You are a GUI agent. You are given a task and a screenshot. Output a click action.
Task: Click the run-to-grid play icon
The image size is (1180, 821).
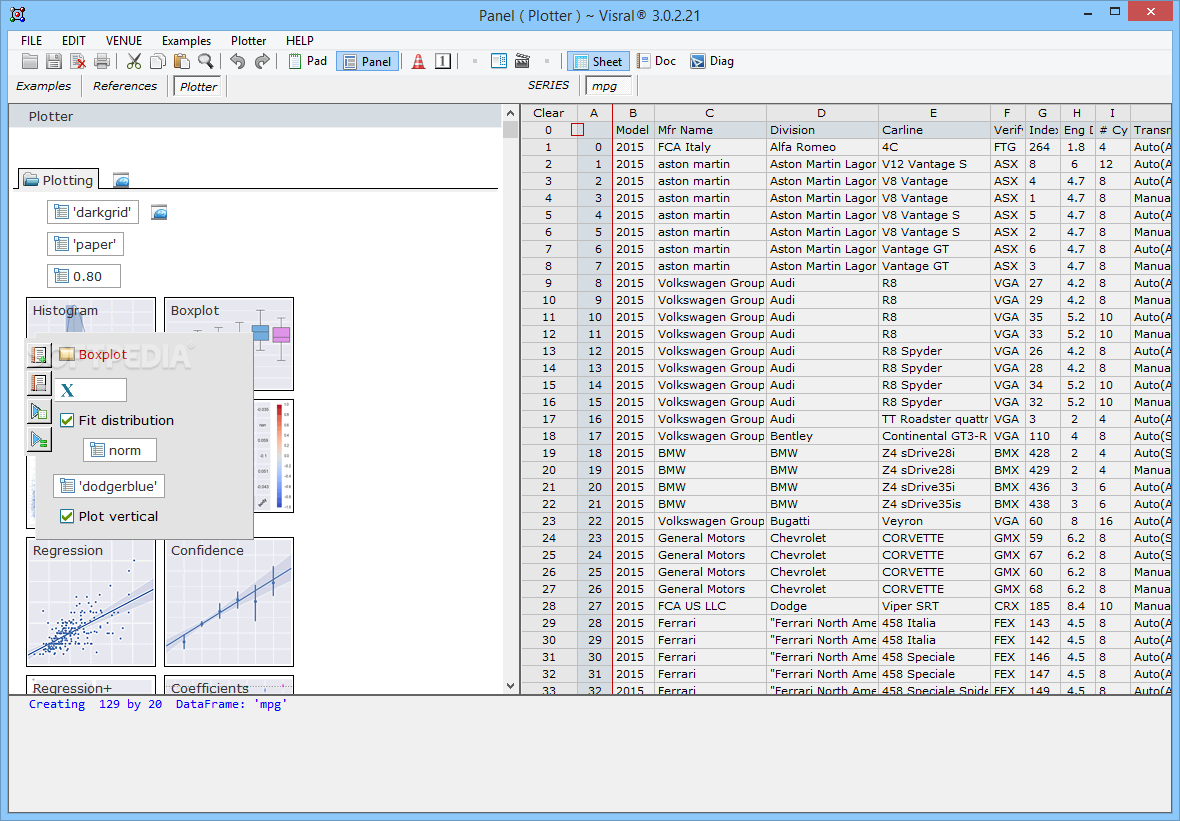pos(38,412)
